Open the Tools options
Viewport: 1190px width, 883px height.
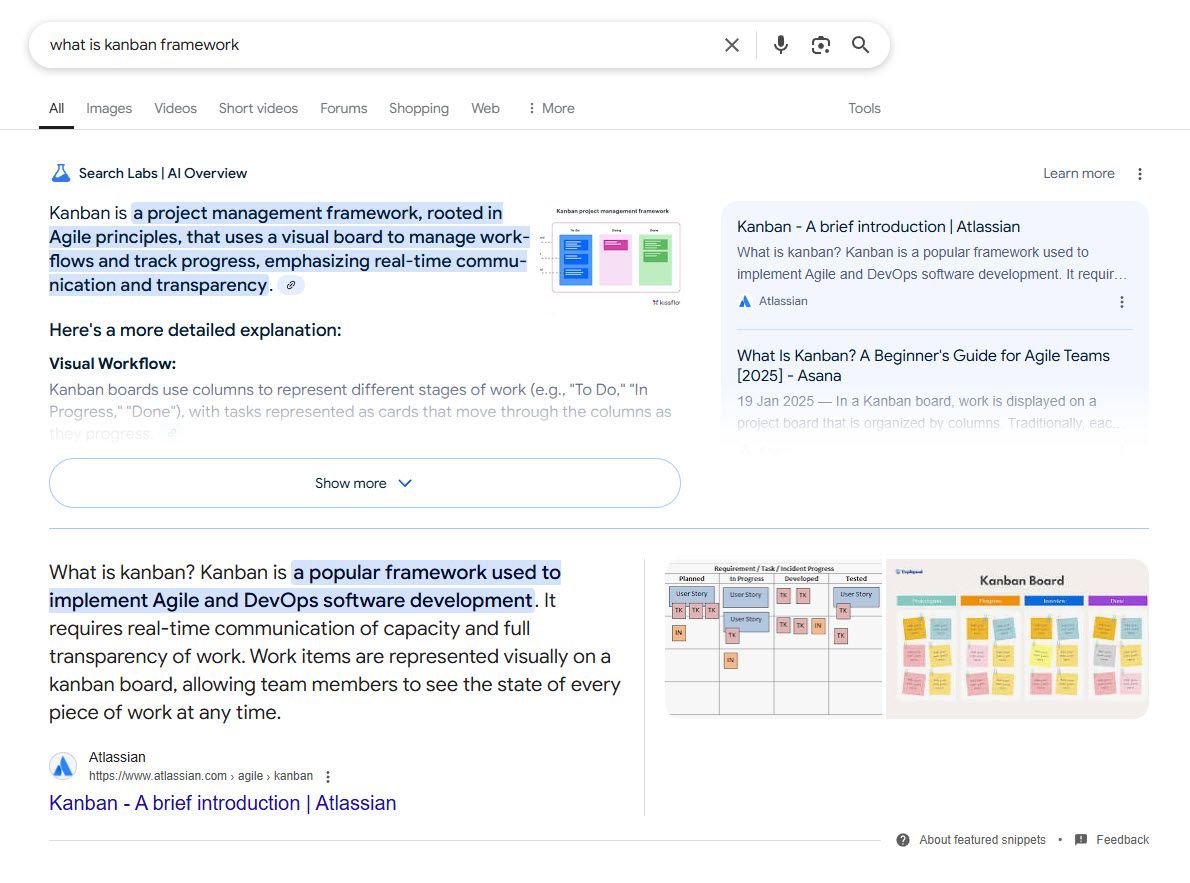[864, 109]
